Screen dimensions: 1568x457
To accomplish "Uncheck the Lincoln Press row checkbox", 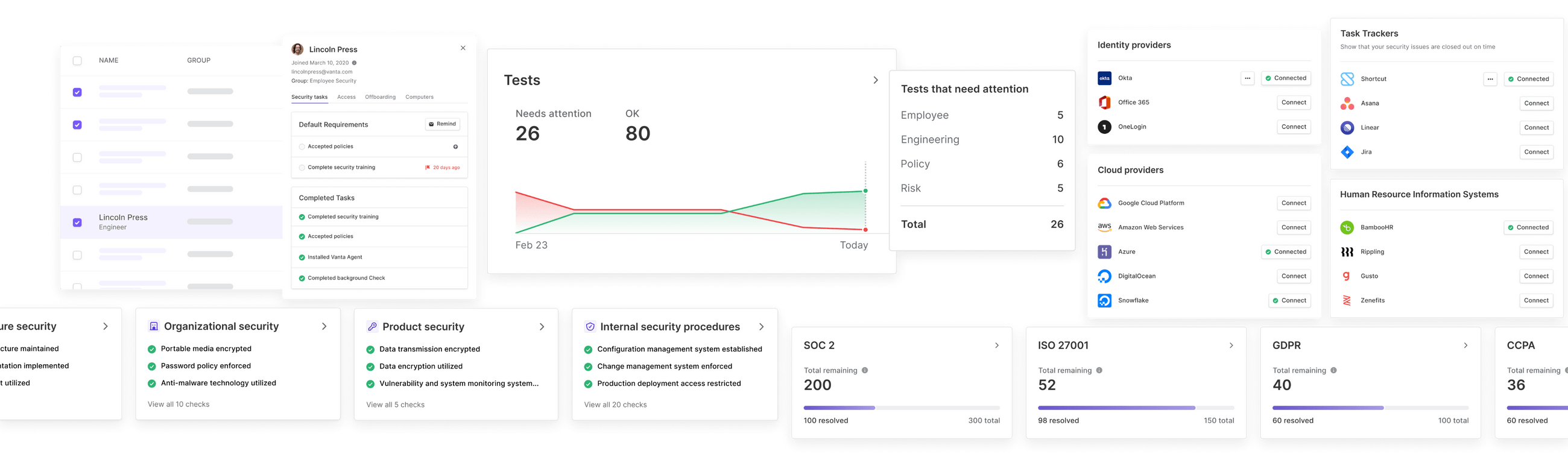I will click(x=77, y=222).
